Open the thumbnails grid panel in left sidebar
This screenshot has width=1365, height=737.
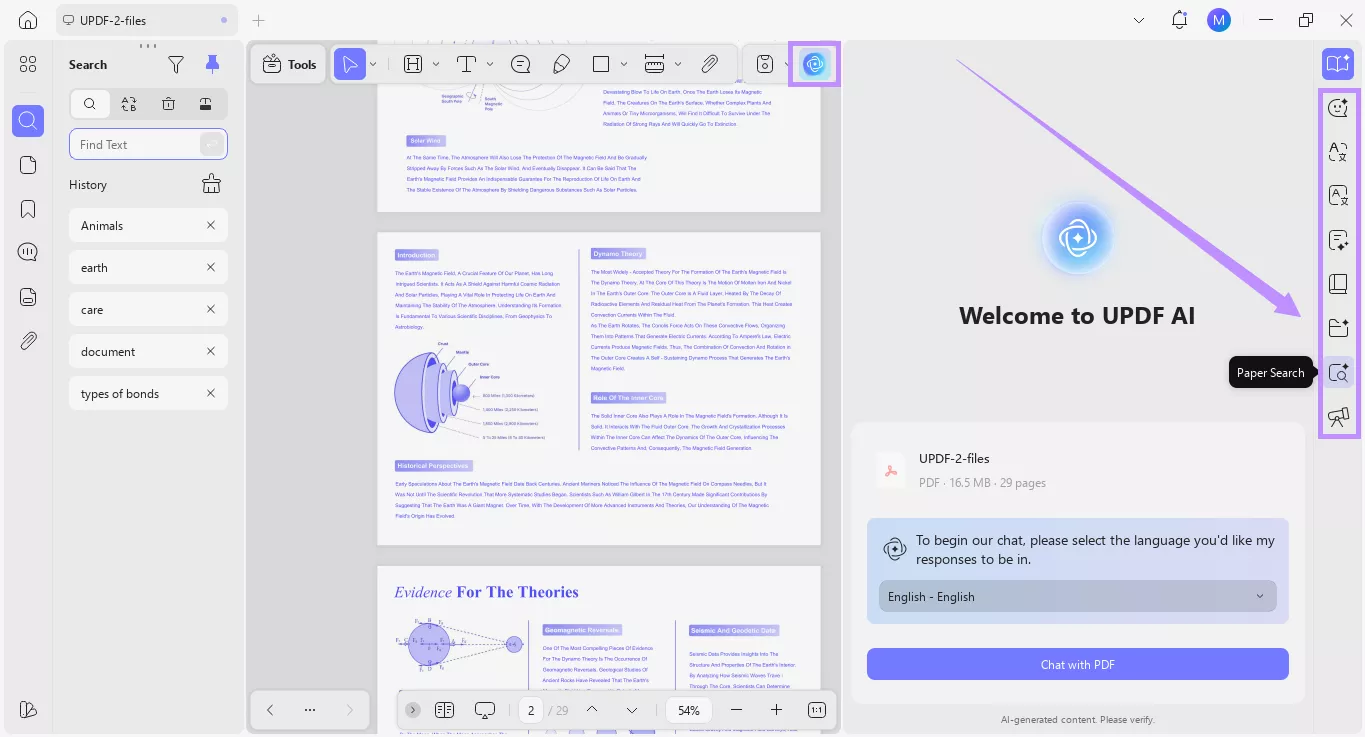pos(28,64)
